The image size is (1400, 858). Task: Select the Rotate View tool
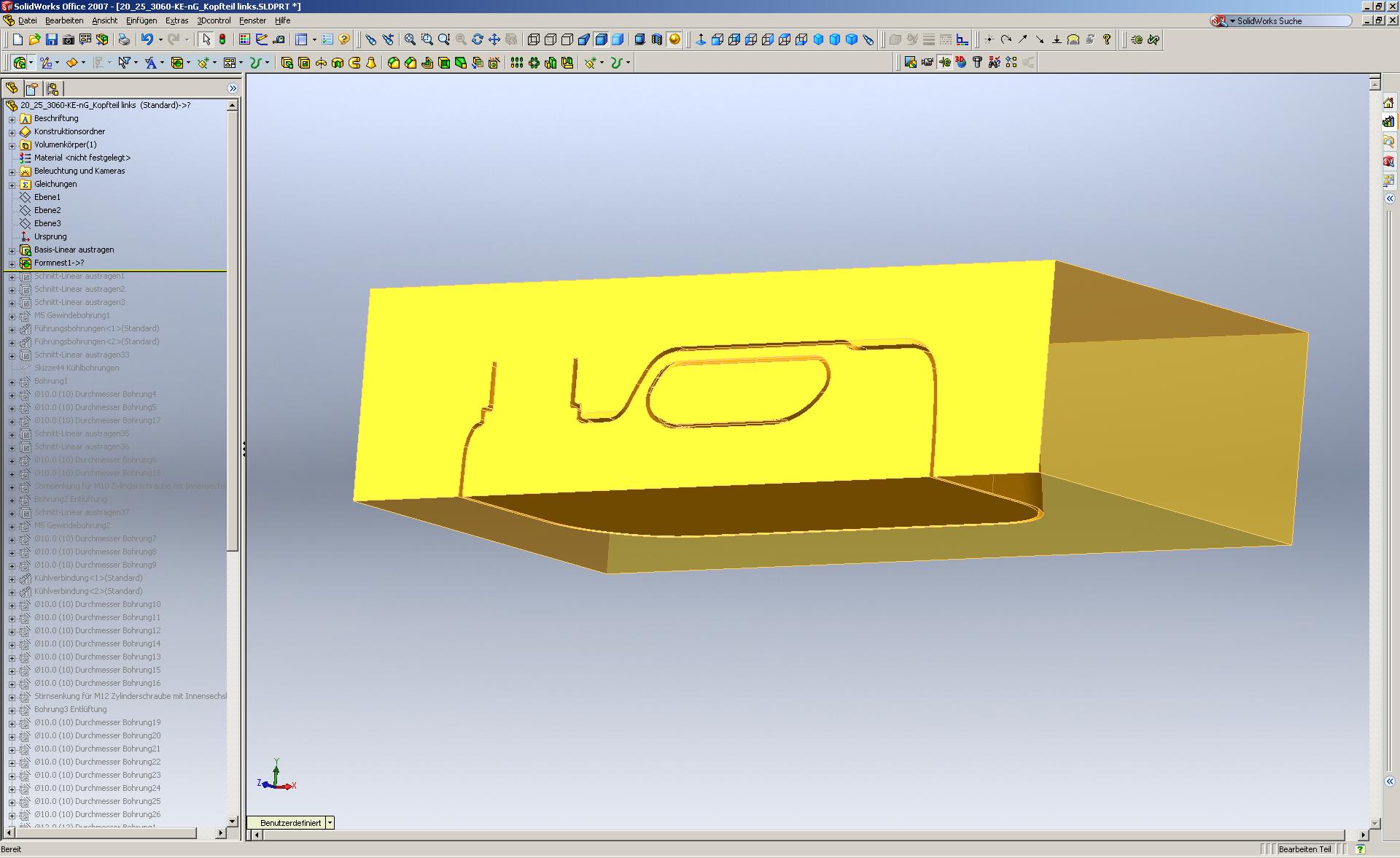point(478,39)
